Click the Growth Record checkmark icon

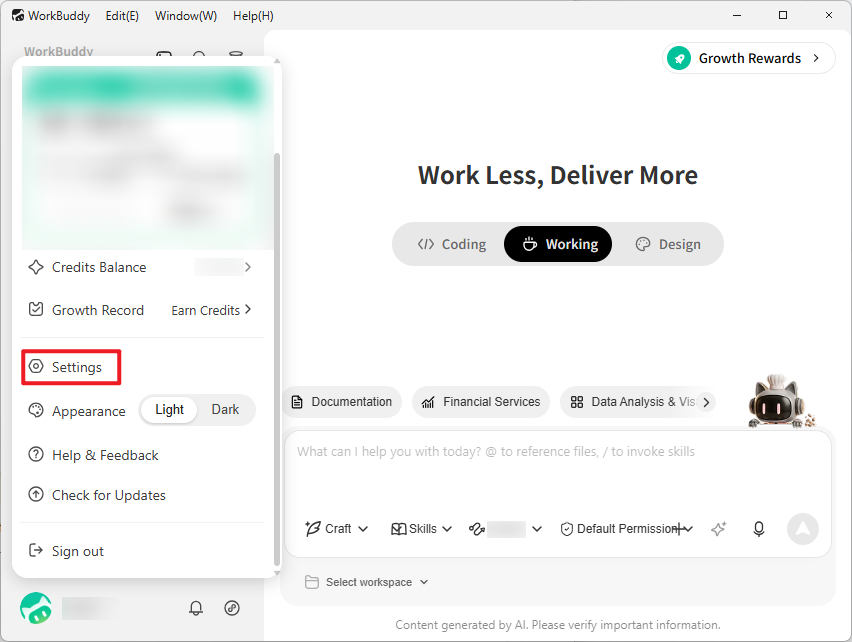click(36, 310)
